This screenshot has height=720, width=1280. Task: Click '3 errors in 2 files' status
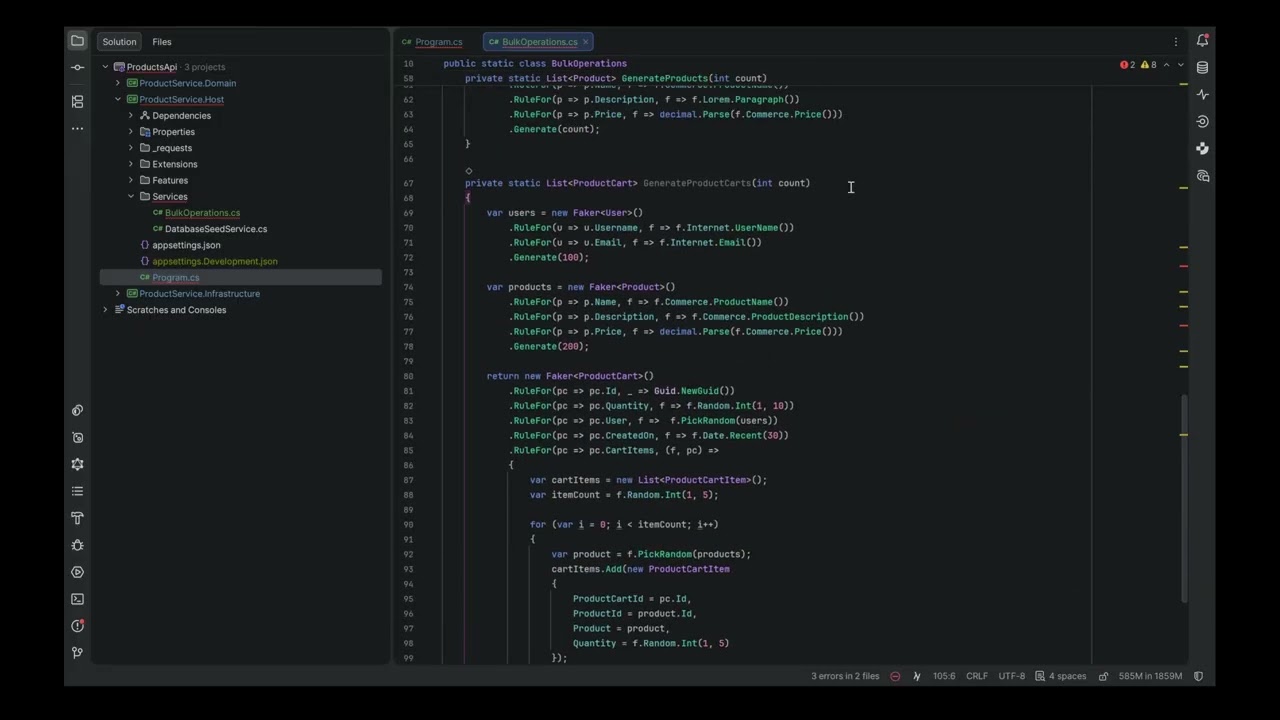845,676
